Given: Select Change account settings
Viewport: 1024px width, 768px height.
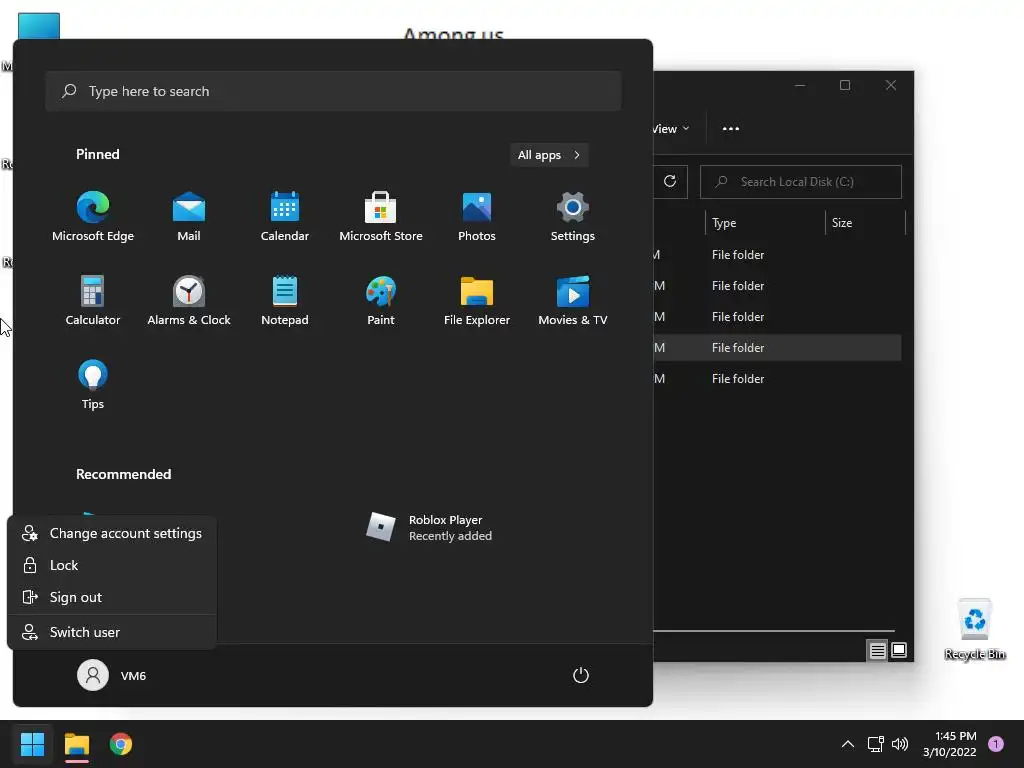Looking at the screenshot, I should [112, 533].
